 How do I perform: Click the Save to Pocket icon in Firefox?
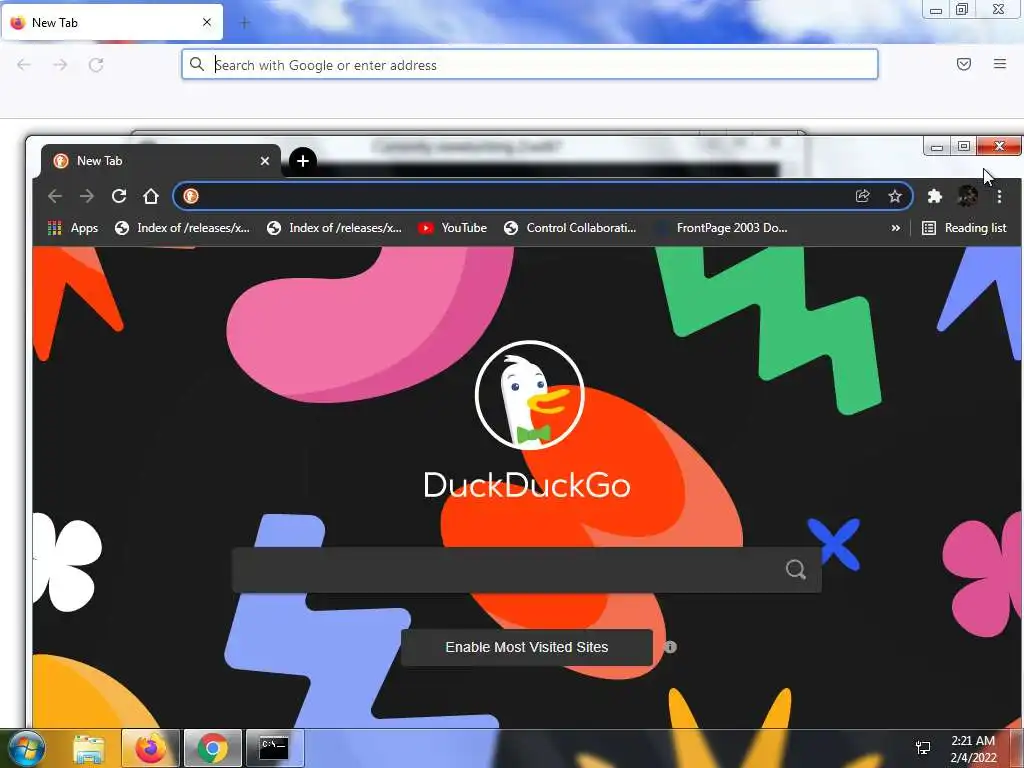[x=964, y=64]
